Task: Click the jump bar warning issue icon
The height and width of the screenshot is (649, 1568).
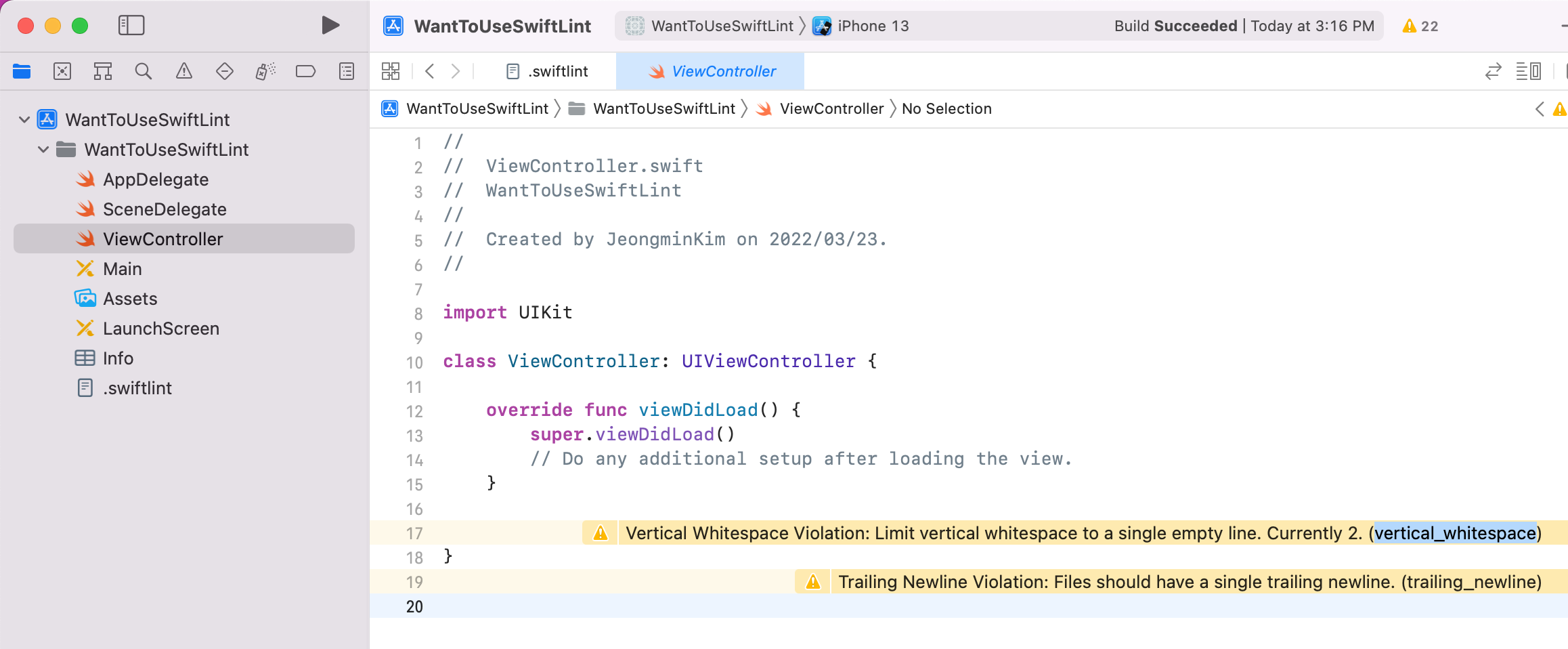Action: [x=1560, y=109]
